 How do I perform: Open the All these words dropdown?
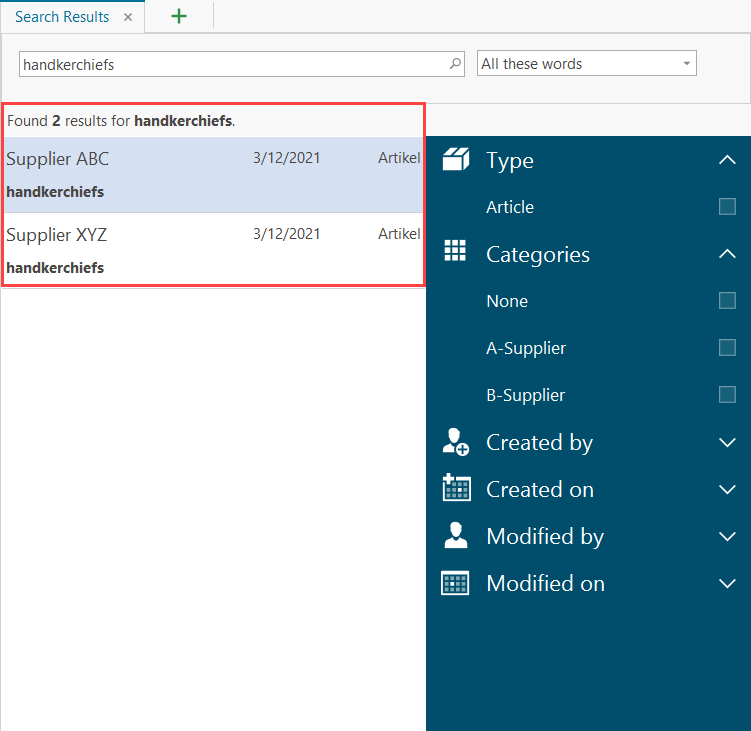pos(587,64)
